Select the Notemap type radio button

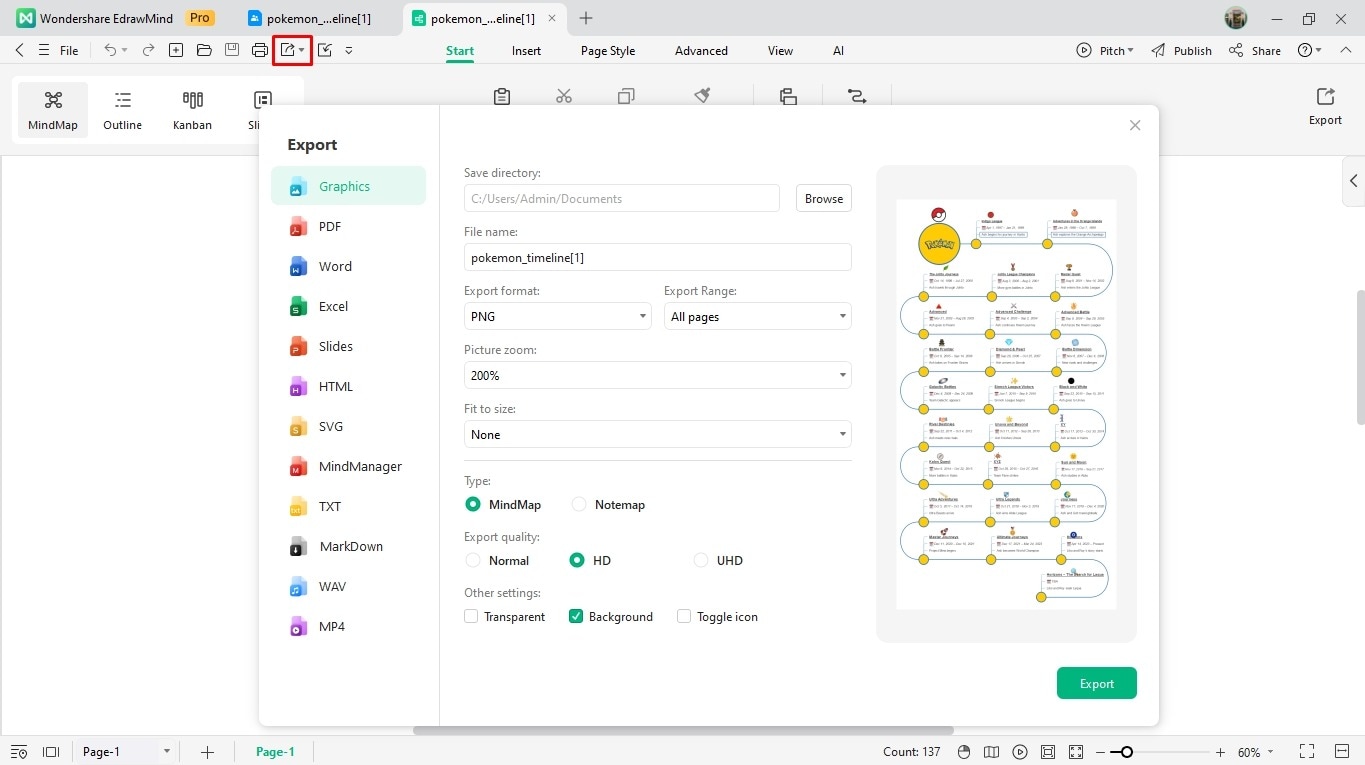pyautogui.click(x=579, y=504)
